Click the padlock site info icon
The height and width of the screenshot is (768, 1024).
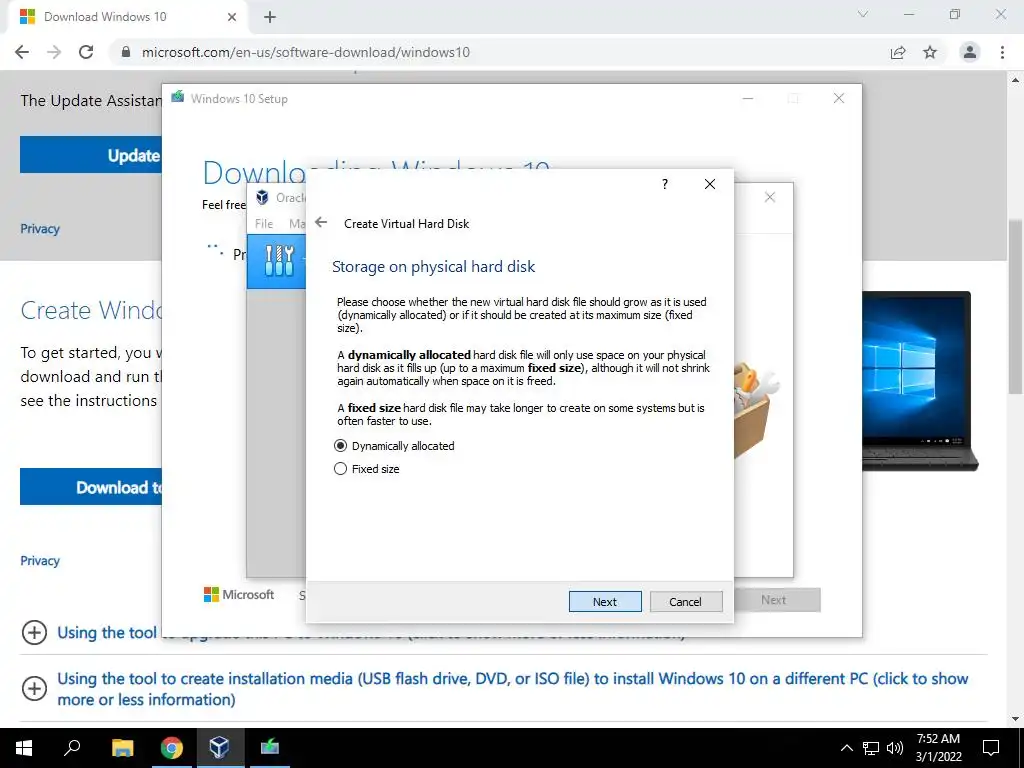click(x=126, y=52)
